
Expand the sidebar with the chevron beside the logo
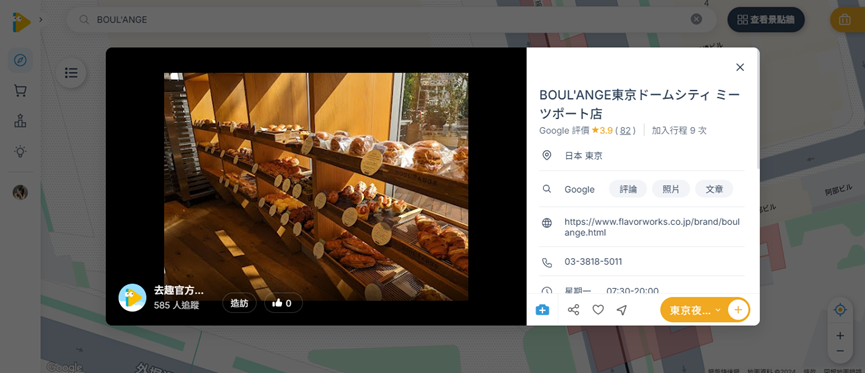click(x=41, y=20)
